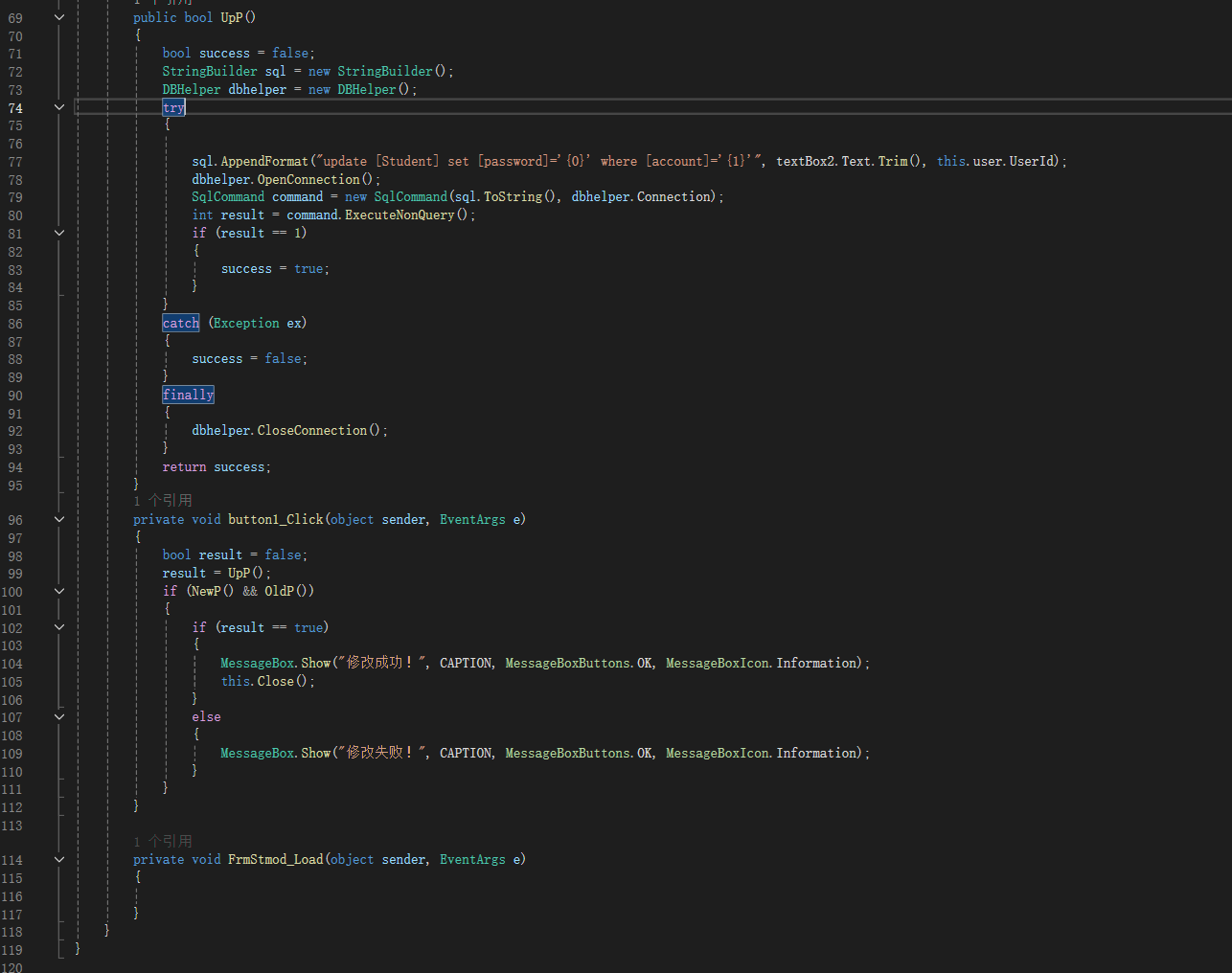This screenshot has height=973, width=1232.
Task: Click the return keyword on line 94
Action: pyautogui.click(x=184, y=466)
